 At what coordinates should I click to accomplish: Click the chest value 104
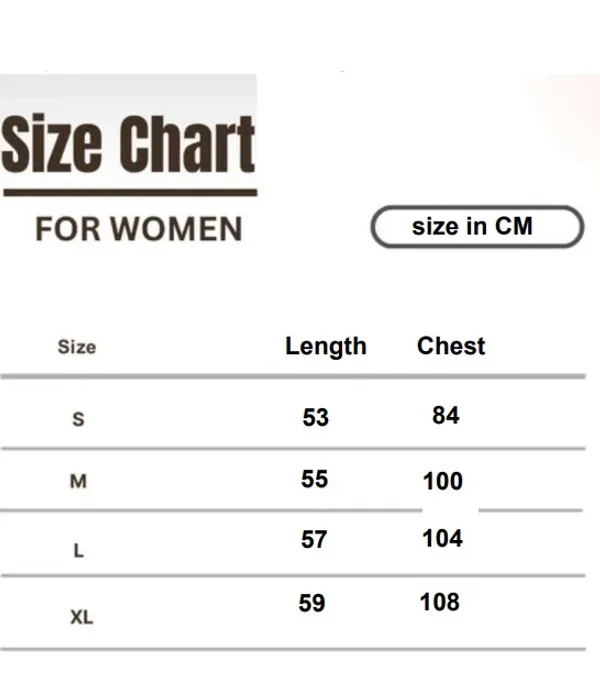pyautogui.click(x=442, y=539)
